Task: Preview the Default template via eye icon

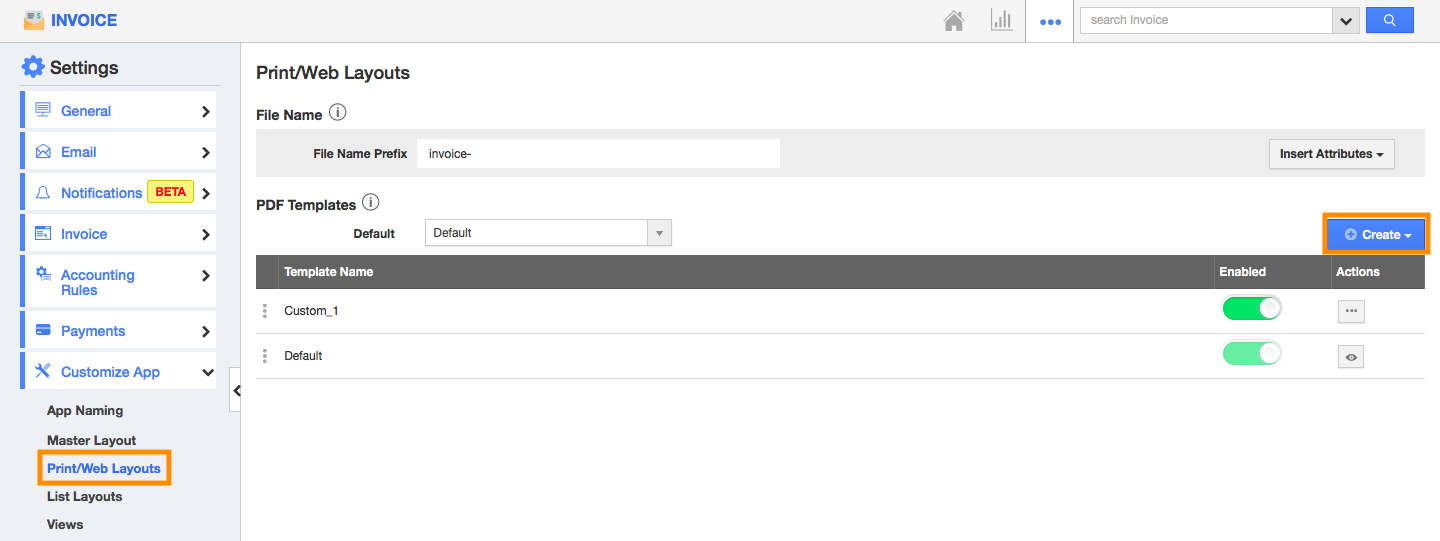Action: click(x=1351, y=357)
